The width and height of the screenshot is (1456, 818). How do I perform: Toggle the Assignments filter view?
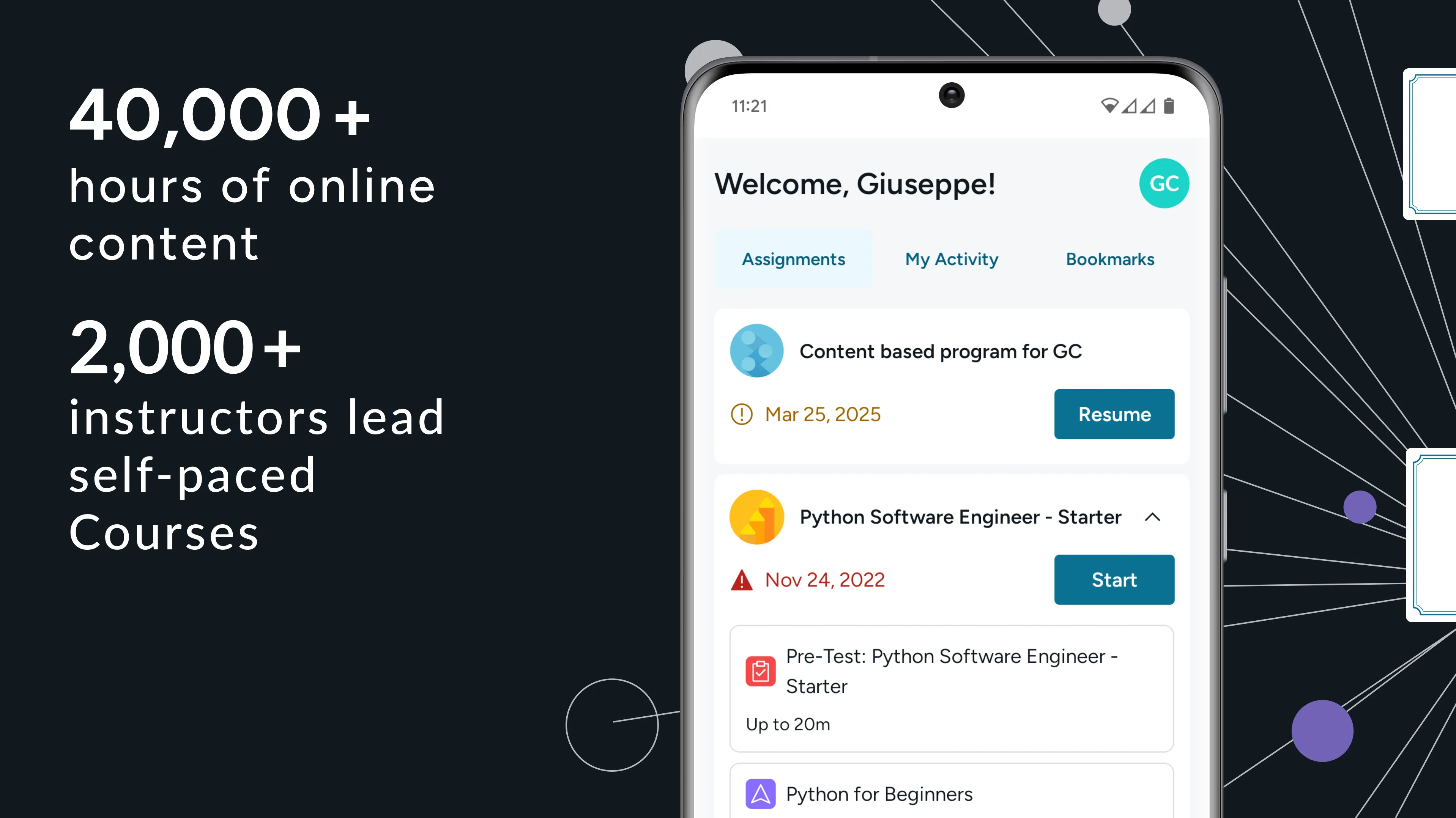click(x=793, y=259)
